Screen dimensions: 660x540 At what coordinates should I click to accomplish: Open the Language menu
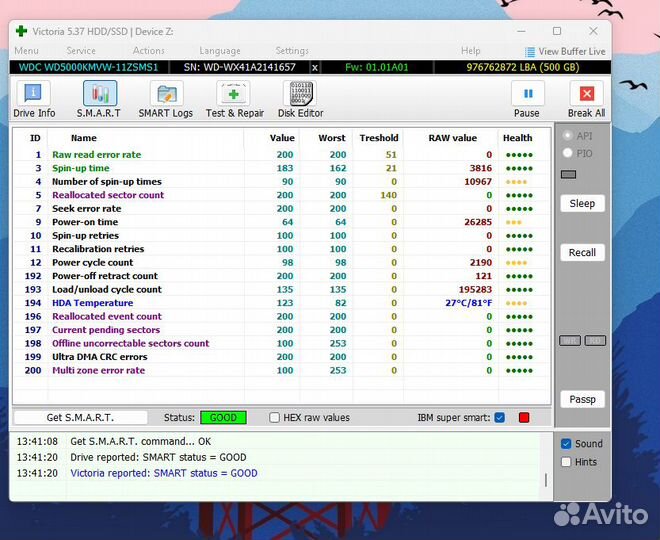click(219, 51)
